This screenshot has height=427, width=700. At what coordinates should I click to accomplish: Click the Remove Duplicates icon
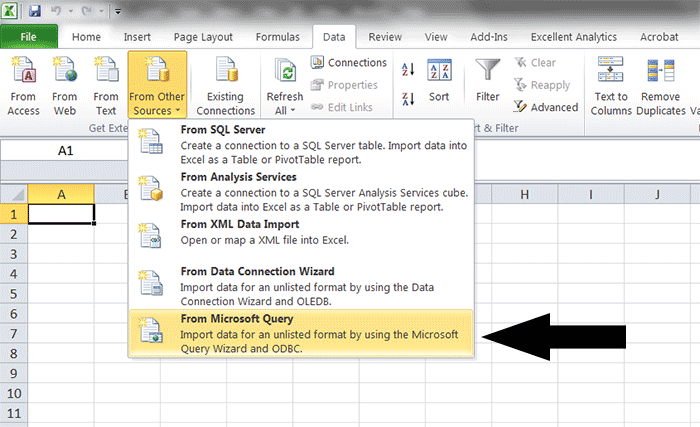coord(661,85)
